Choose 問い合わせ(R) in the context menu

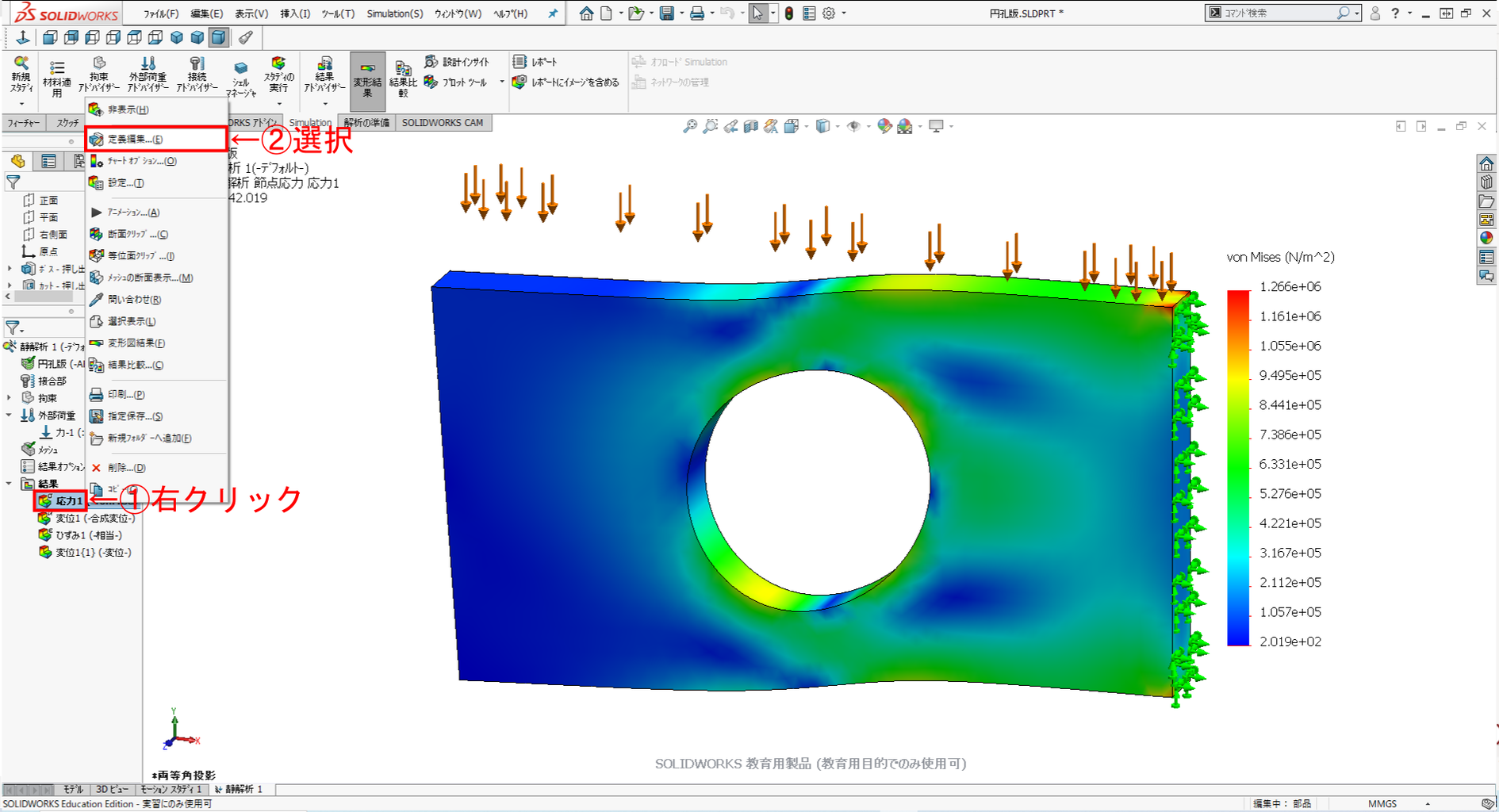[x=156, y=300]
